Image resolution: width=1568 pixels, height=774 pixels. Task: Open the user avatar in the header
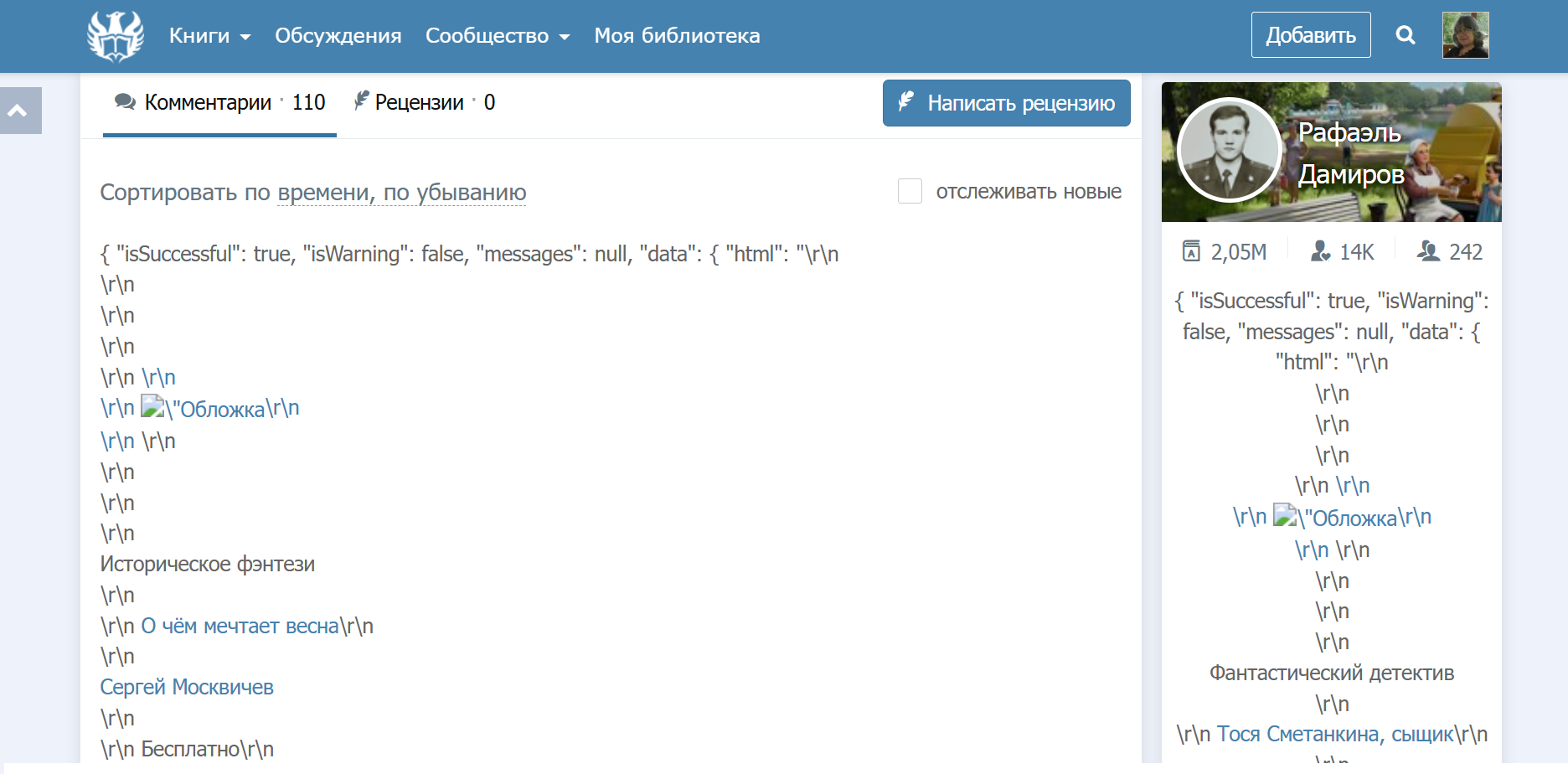(x=1465, y=35)
